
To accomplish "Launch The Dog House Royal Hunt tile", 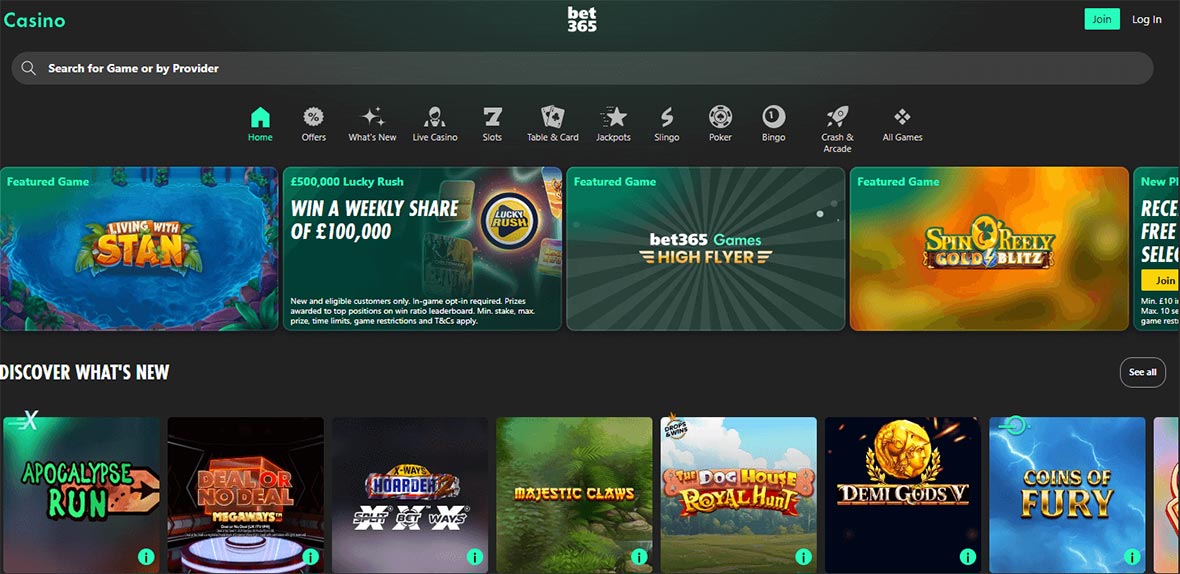I will [x=738, y=495].
